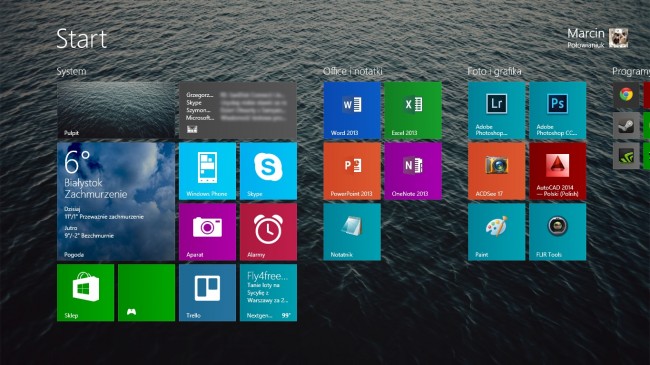Open the NVIDIA small tile
This screenshot has width=650, height=365.
626,156
